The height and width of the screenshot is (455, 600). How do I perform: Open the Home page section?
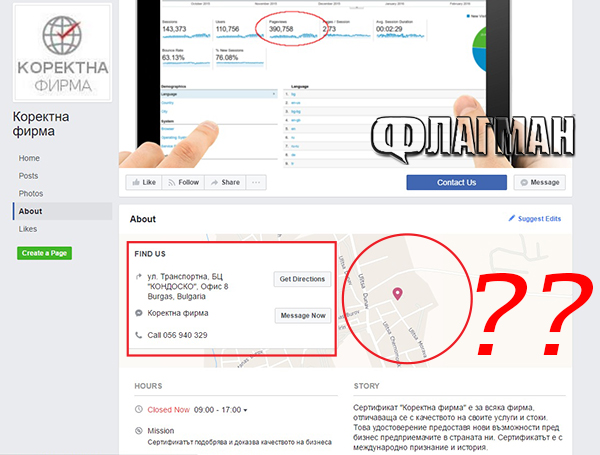click(29, 158)
